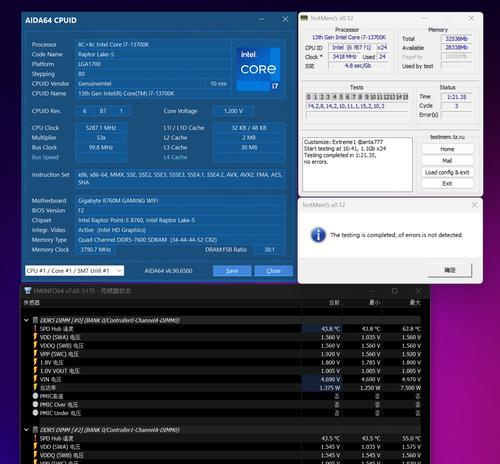Collapse the DDR5 DIMM [#2] sensor group
The height and width of the screenshot is (464, 500).
[26, 430]
